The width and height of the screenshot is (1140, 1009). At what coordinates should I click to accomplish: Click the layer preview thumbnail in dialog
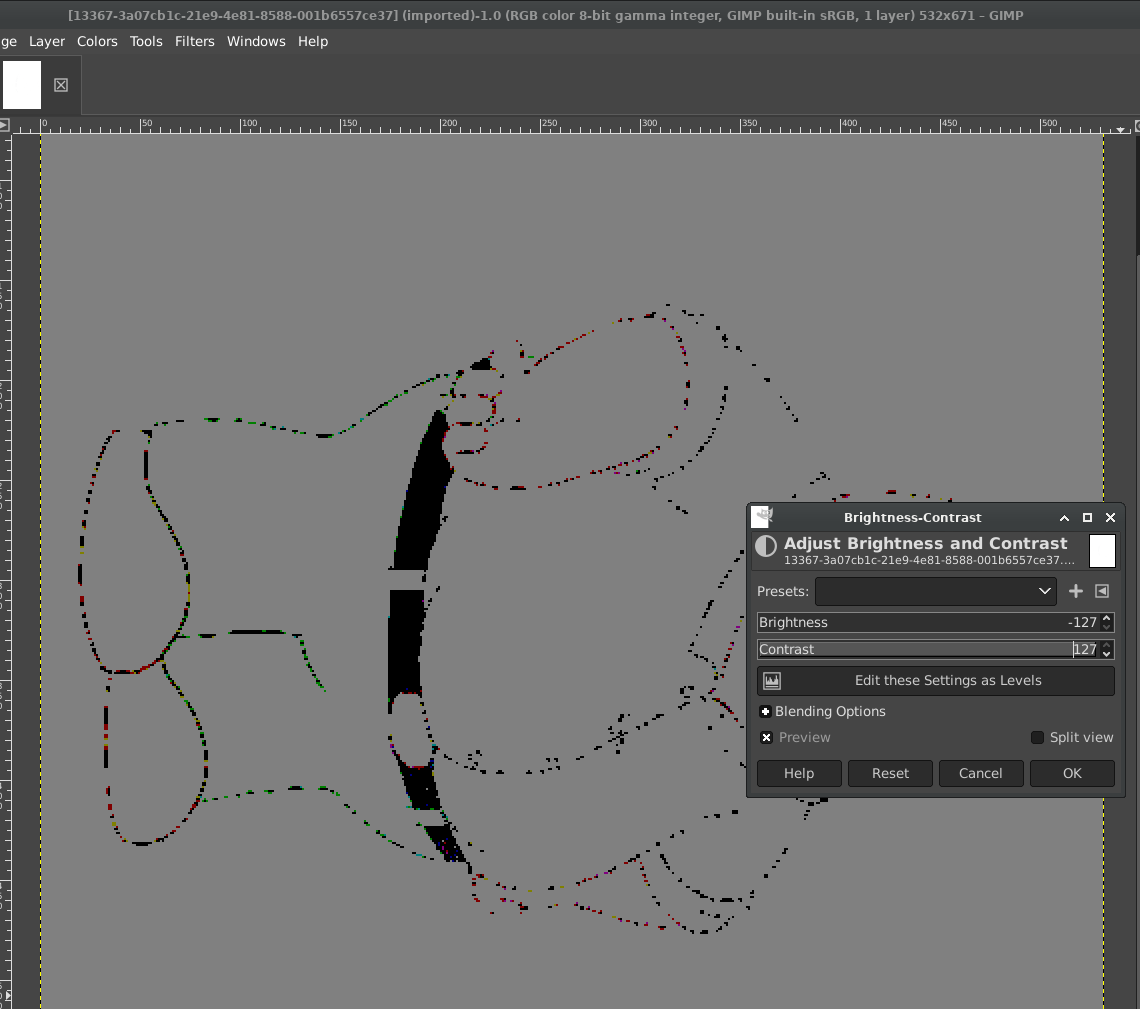click(x=1102, y=550)
